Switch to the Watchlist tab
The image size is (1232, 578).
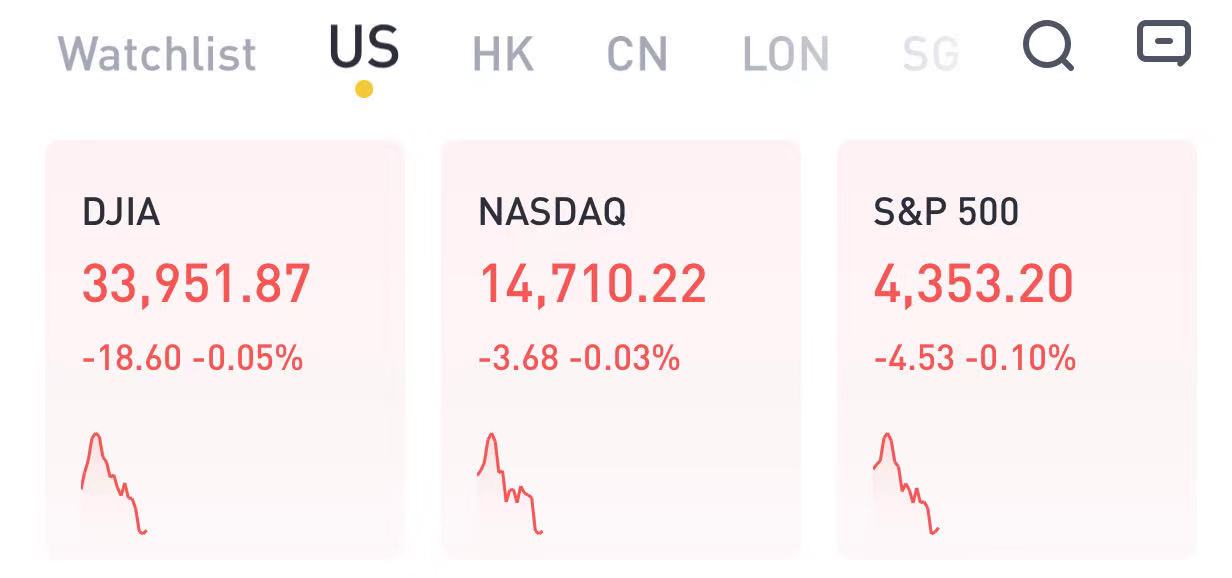point(157,54)
